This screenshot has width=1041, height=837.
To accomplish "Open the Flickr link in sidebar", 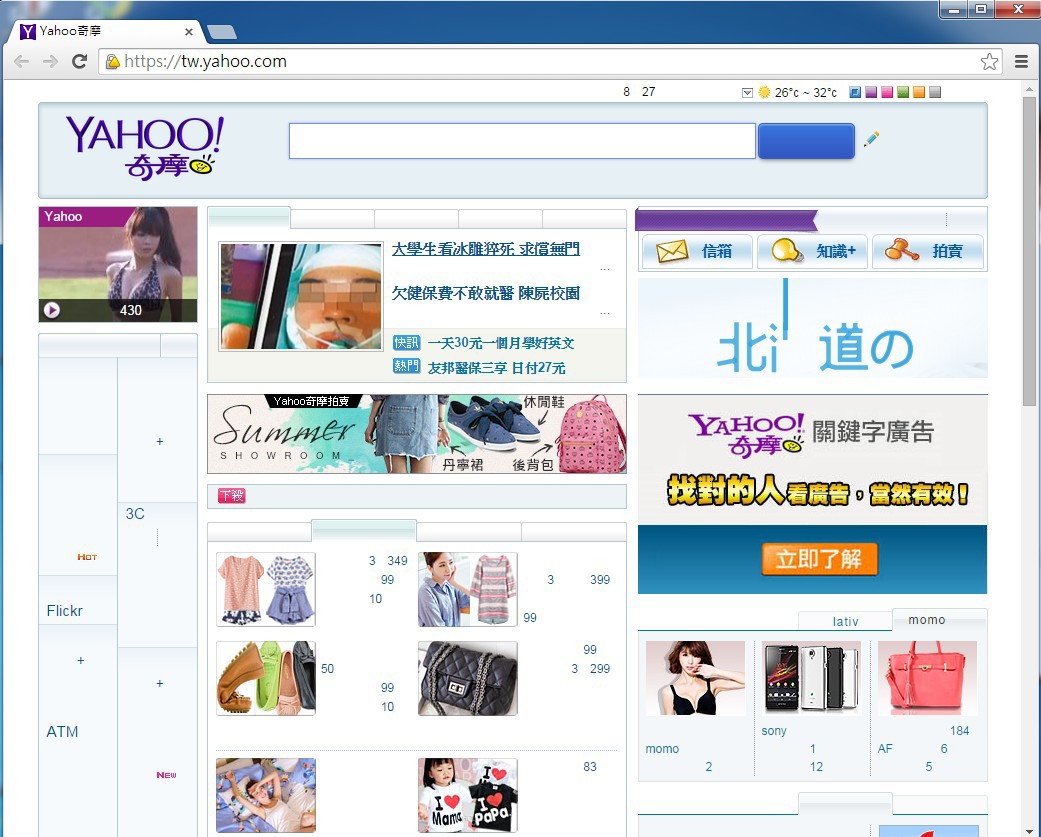I will (64, 611).
